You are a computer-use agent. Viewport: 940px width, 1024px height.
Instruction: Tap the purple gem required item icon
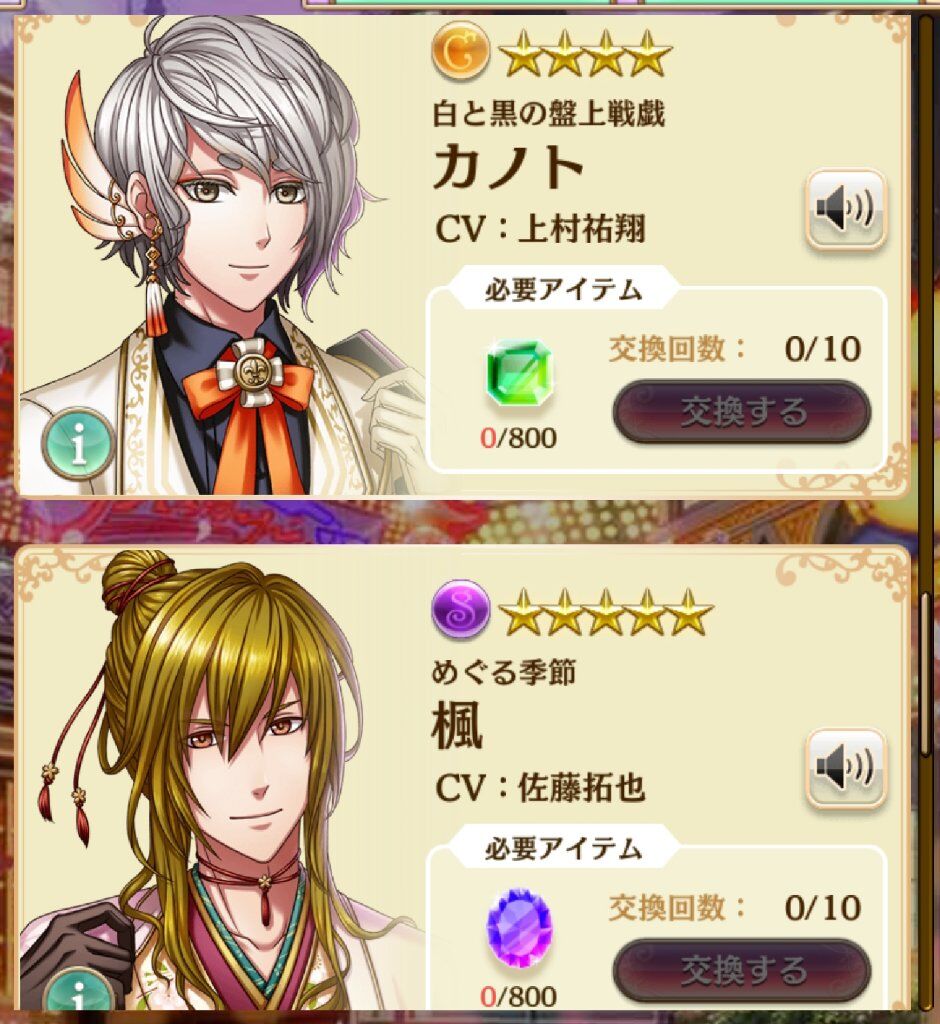pyautogui.click(x=519, y=928)
